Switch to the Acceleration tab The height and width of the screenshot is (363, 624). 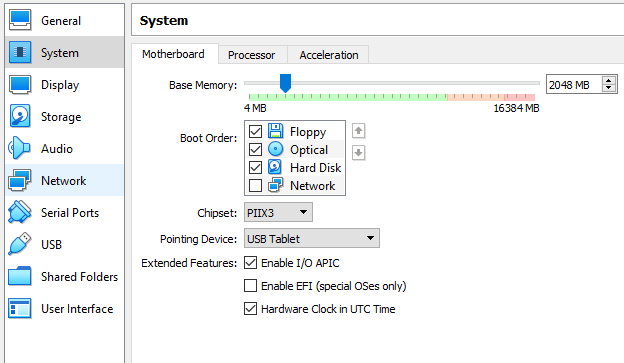tap(329, 55)
